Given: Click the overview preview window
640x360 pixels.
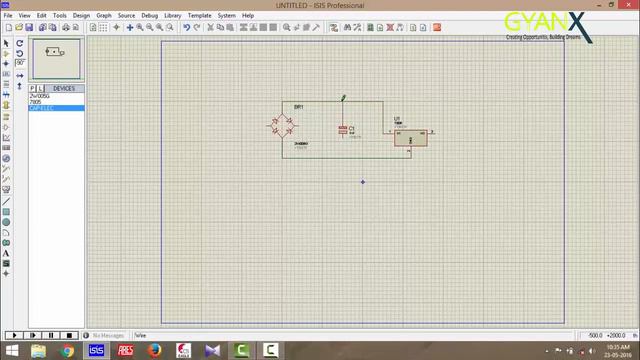Looking at the screenshot, I should (x=56, y=59).
